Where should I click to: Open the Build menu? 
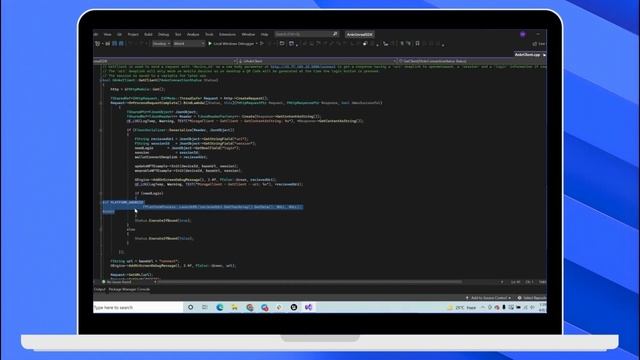coord(148,35)
